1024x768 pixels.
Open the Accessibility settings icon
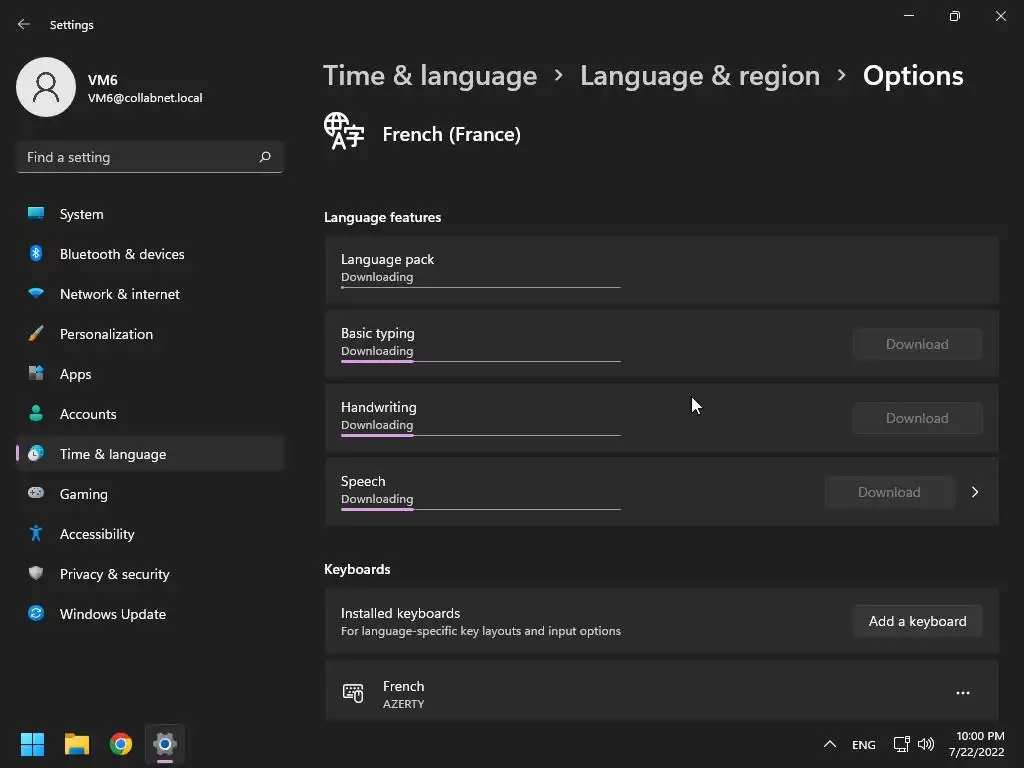click(36, 534)
